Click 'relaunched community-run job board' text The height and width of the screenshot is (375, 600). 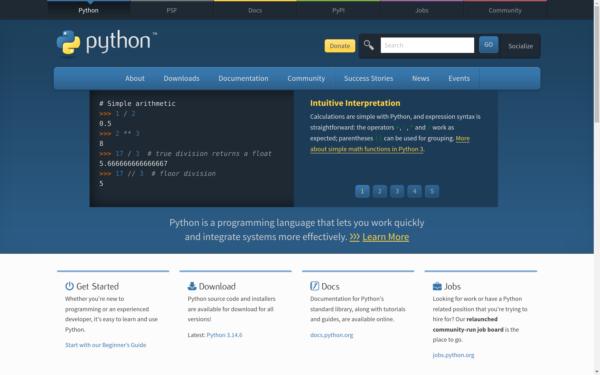pyautogui.click(x=468, y=324)
